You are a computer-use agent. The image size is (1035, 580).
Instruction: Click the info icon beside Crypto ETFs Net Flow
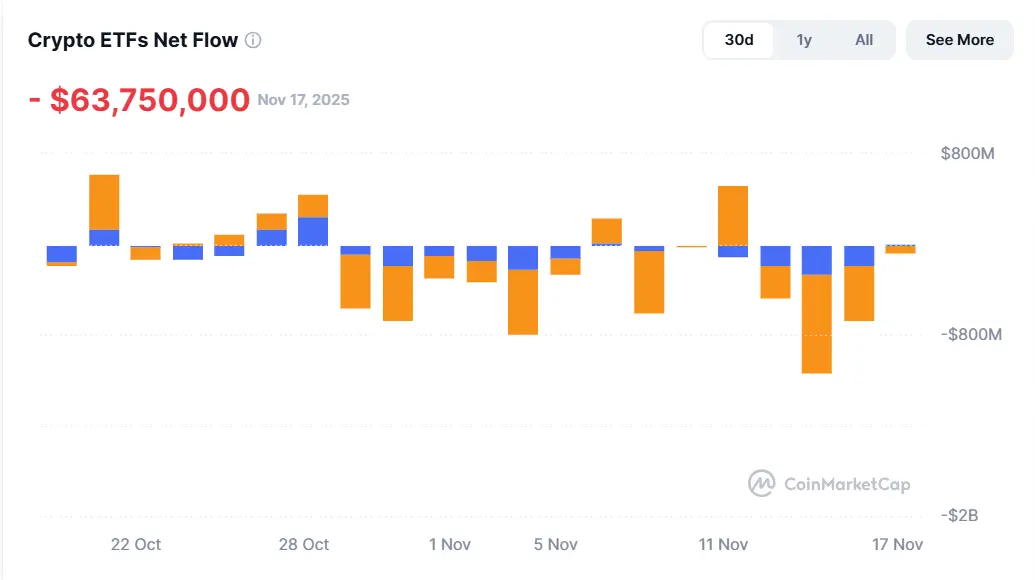pos(252,40)
